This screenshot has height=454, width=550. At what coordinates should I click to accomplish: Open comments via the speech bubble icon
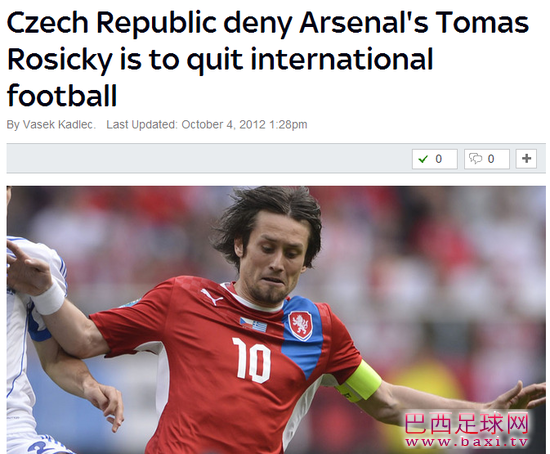pyautogui.click(x=475, y=159)
